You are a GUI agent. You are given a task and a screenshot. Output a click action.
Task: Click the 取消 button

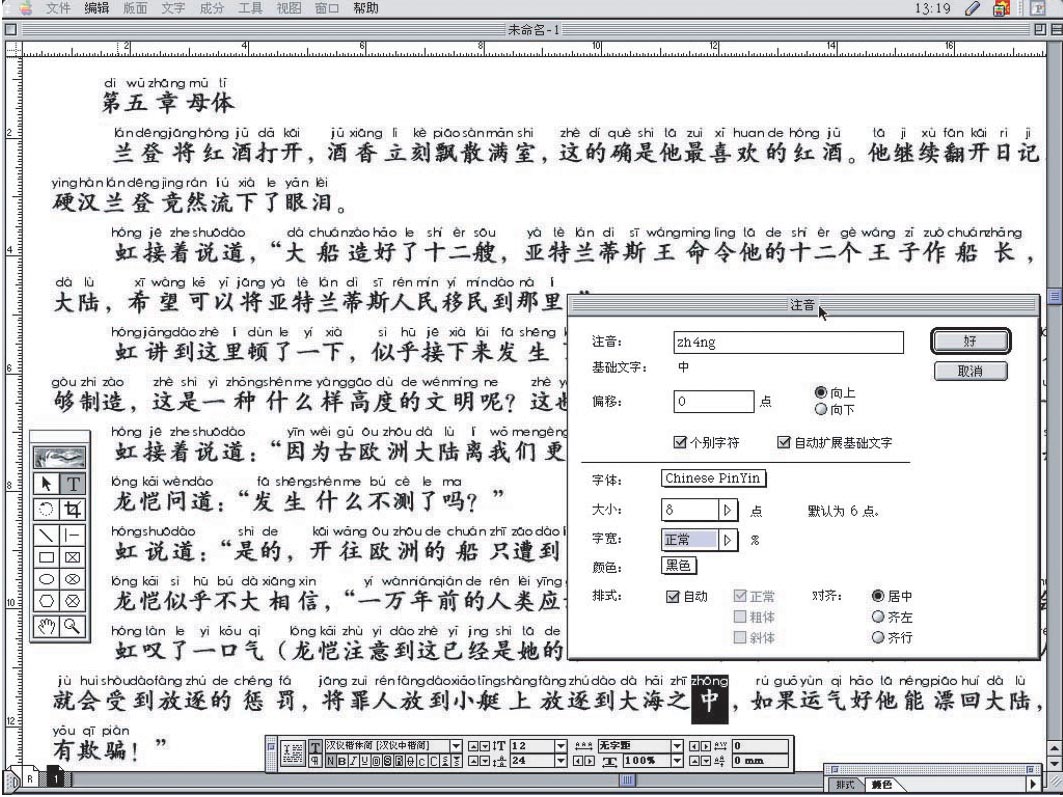[968, 372]
